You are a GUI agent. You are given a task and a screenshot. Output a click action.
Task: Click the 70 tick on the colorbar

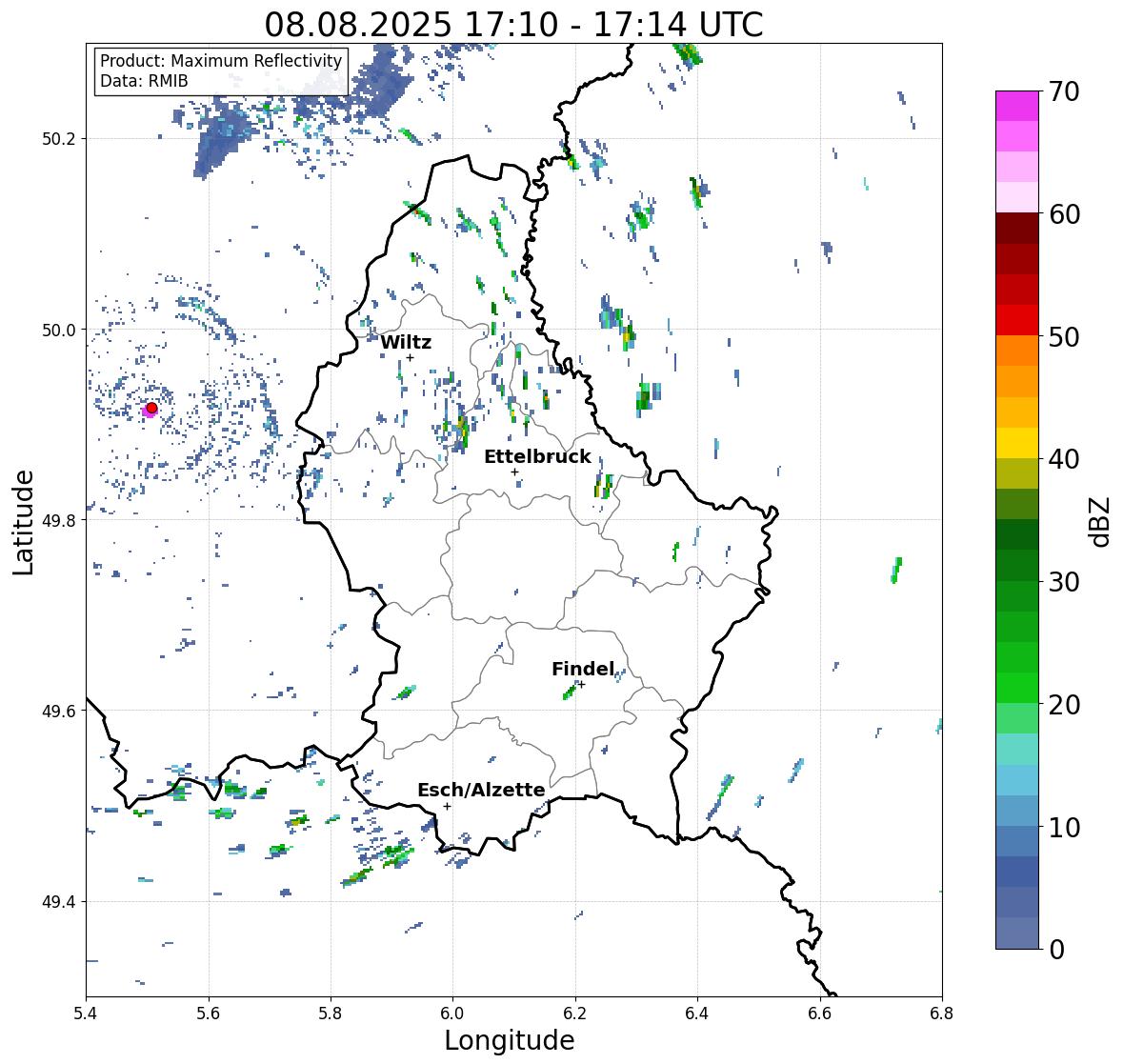[1064, 91]
